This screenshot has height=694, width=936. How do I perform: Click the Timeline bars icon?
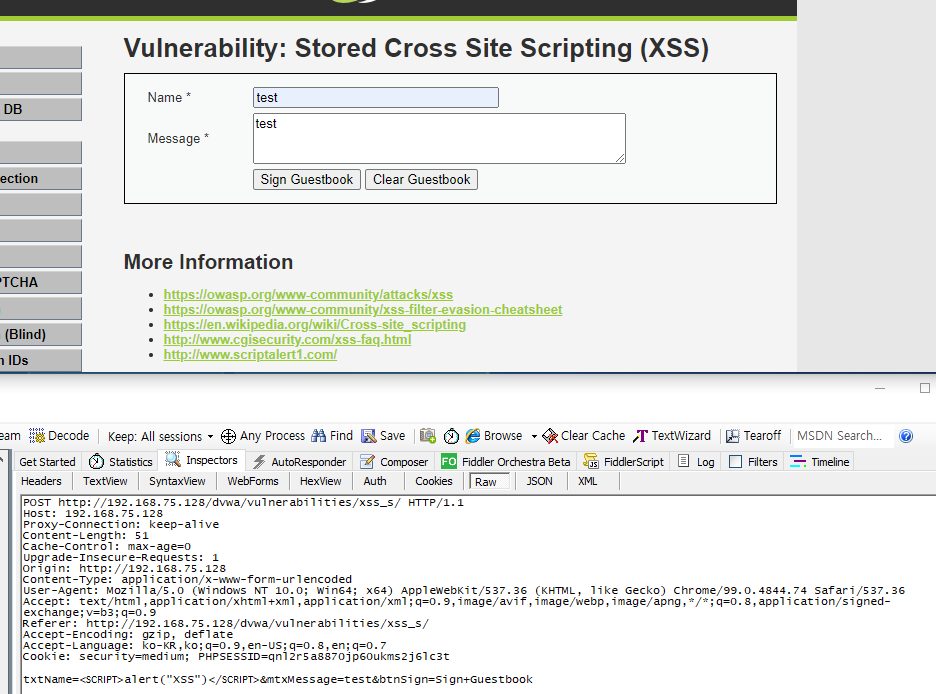pyautogui.click(x=798, y=461)
